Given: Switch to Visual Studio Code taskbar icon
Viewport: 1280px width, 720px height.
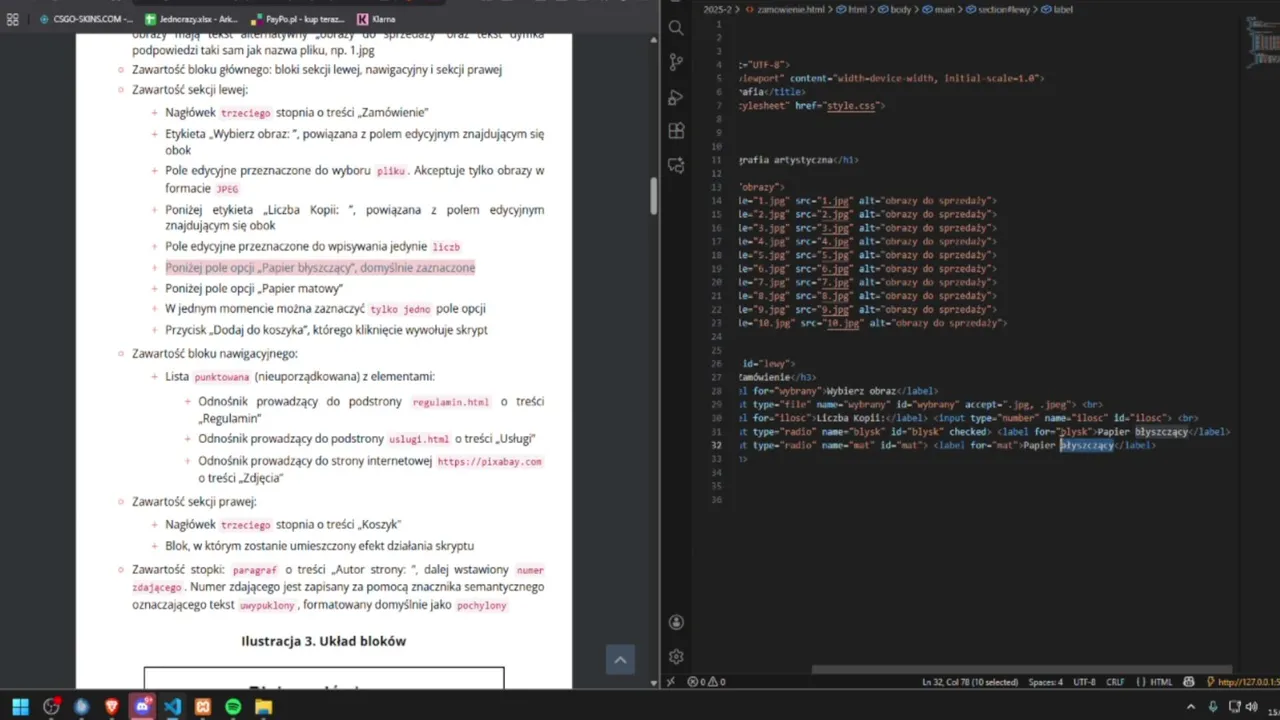Looking at the screenshot, I should [172, 706].
